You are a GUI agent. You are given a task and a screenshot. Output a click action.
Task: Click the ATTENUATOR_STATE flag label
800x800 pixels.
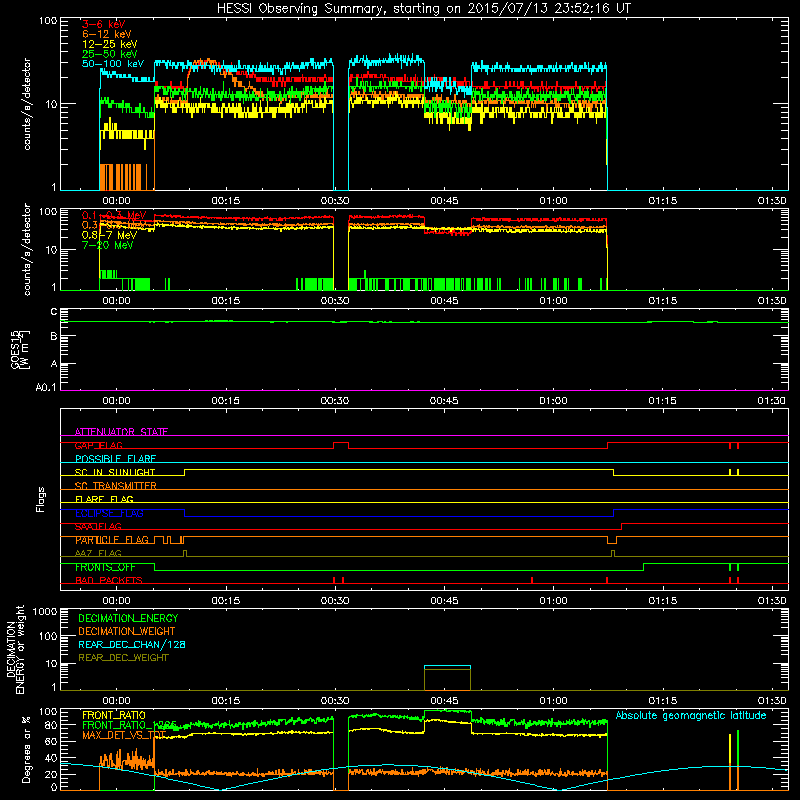coord(121,432)
